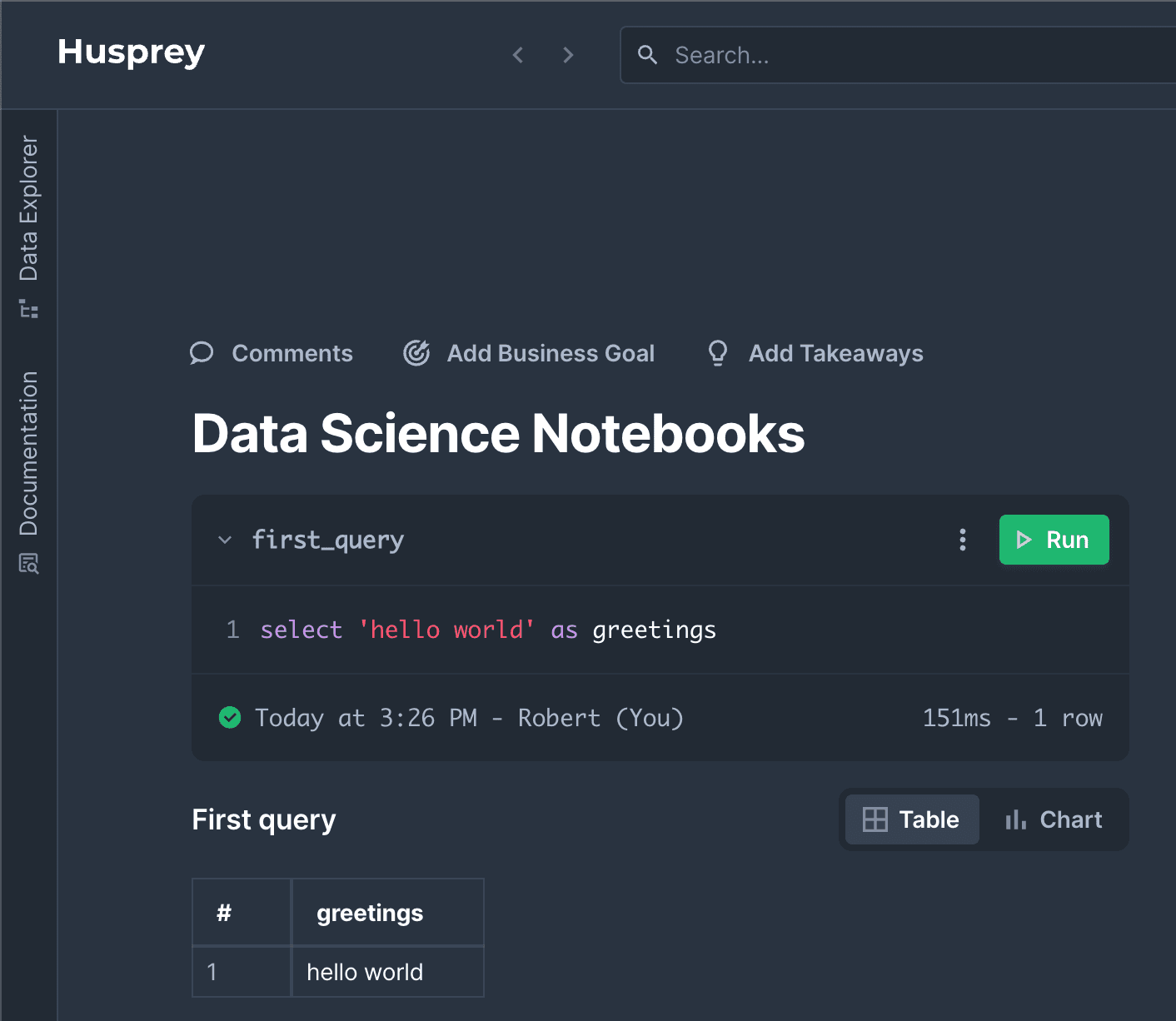Collapse the first_query cell
This screenshot has height=1021, width=1176.
coord(224,540)
